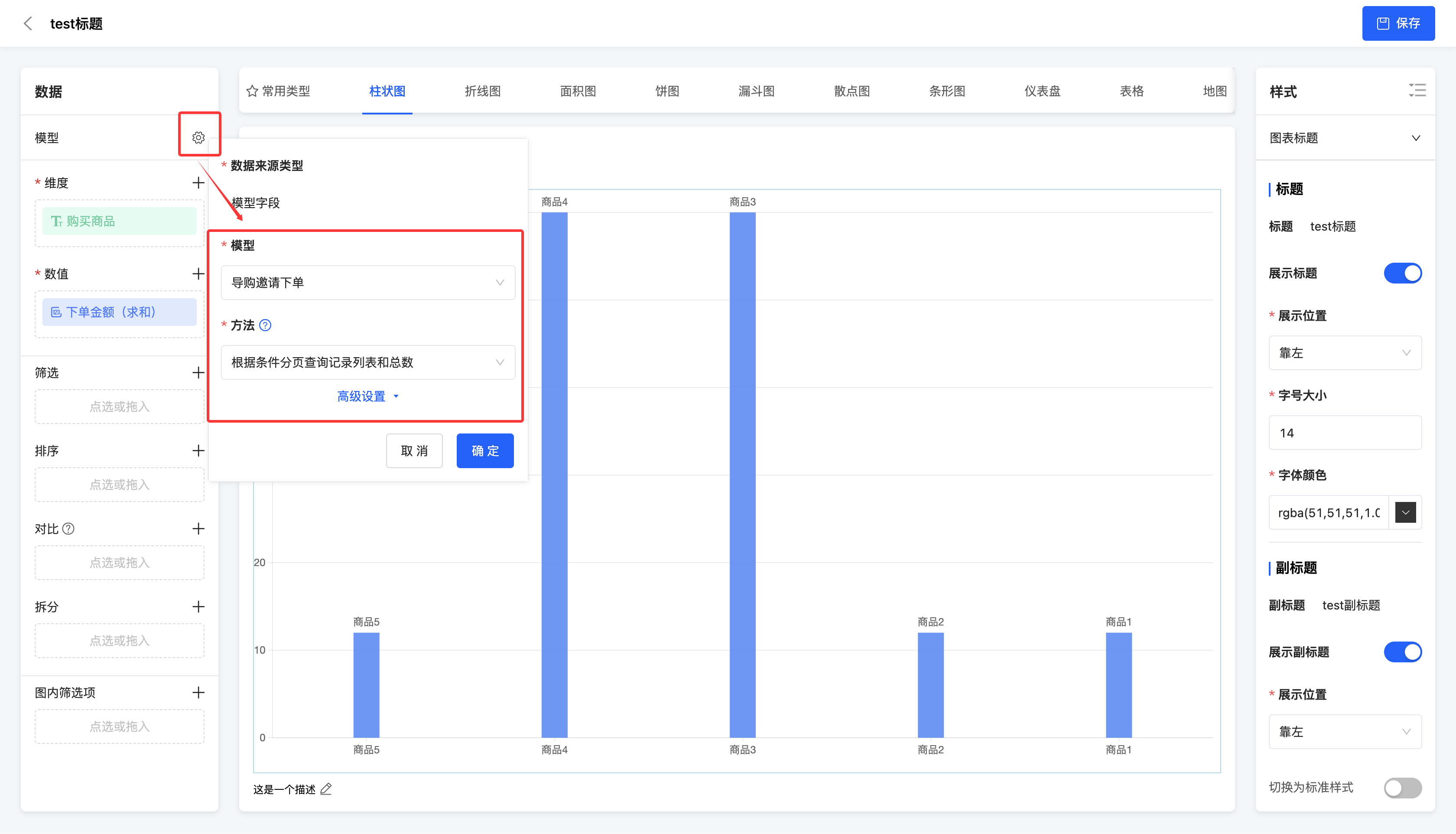Click the list icon in 样式 header
The width and height of the screenshot is (1456, 834).
tap(1417, 91)
